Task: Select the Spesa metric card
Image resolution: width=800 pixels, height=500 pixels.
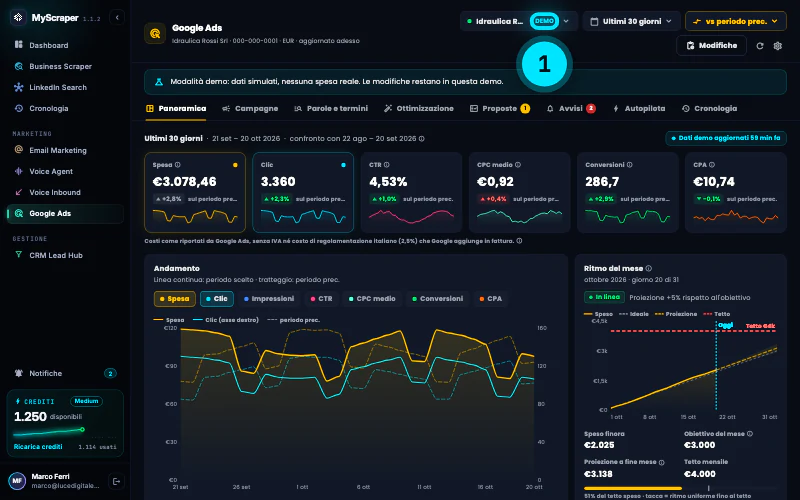Action: coord(195,192)
